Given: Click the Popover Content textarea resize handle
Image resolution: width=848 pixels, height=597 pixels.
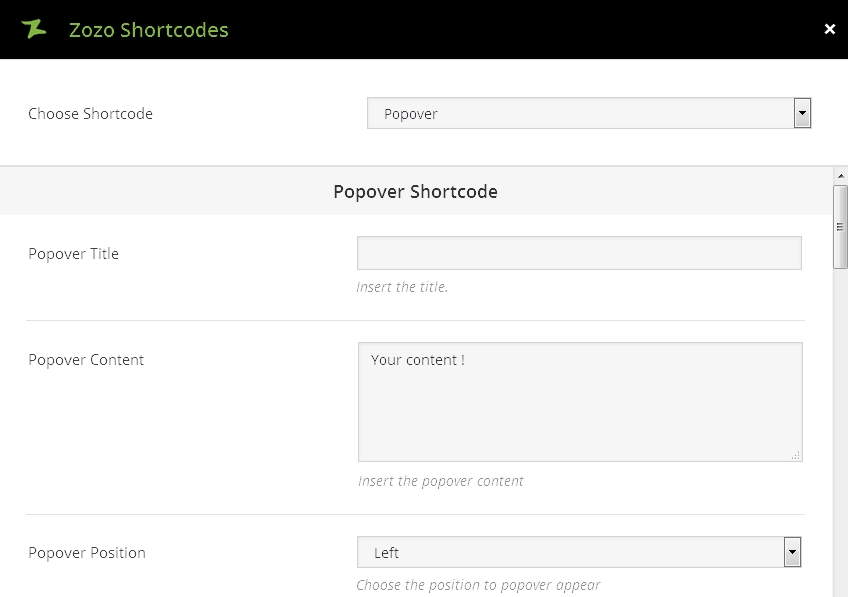Looking at the screenshot, I should (x=796, y=455).
